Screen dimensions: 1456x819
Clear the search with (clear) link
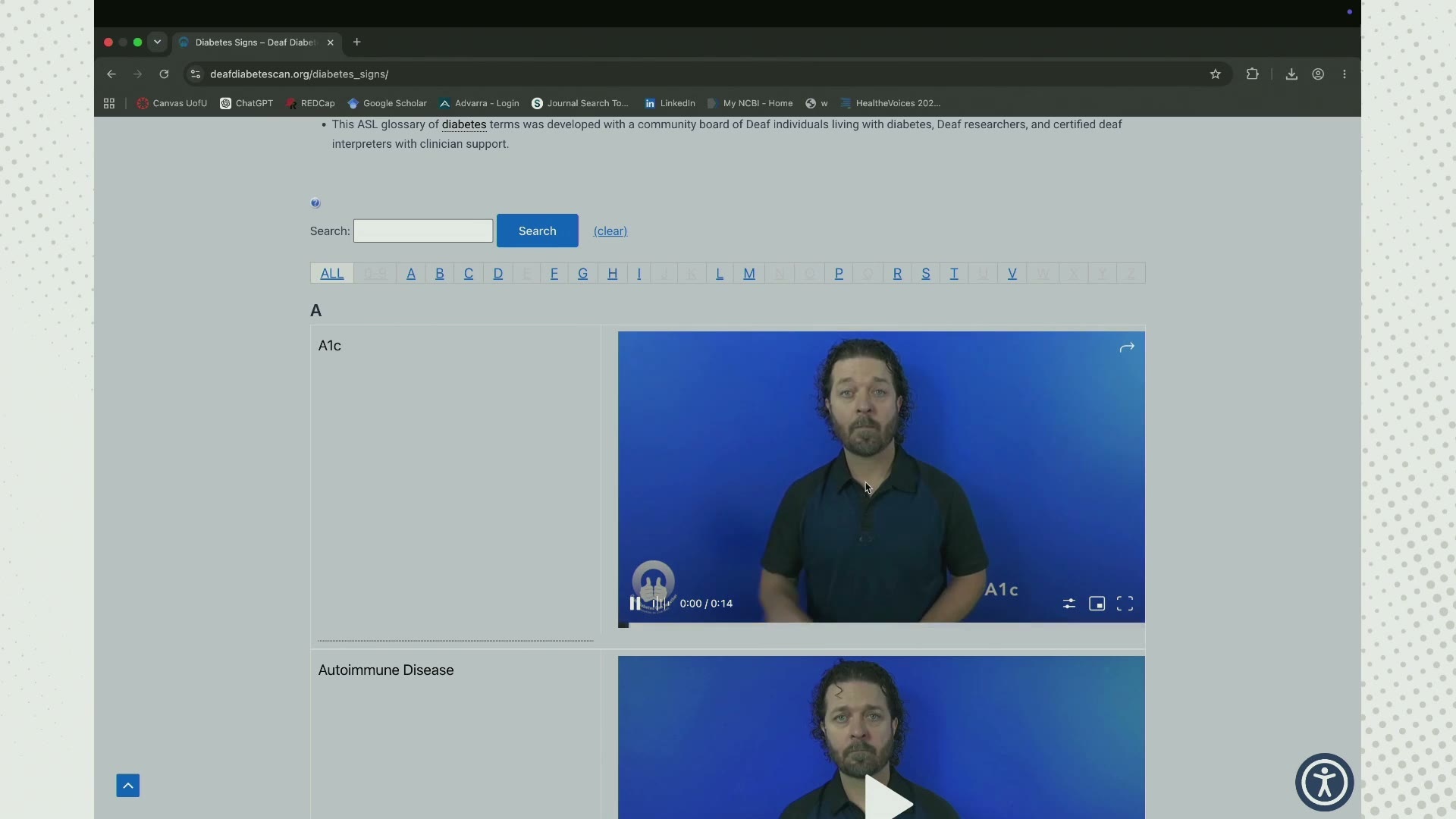(x=610, y=231)
